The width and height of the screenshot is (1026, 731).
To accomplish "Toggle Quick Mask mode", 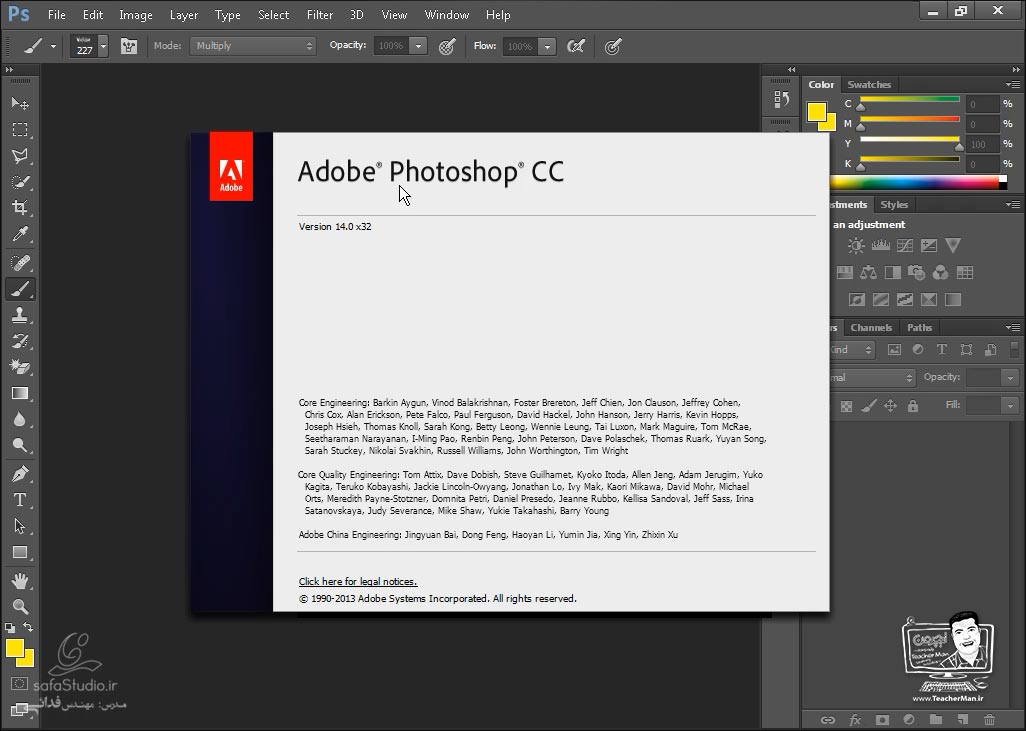I will (x=20, y=684).
